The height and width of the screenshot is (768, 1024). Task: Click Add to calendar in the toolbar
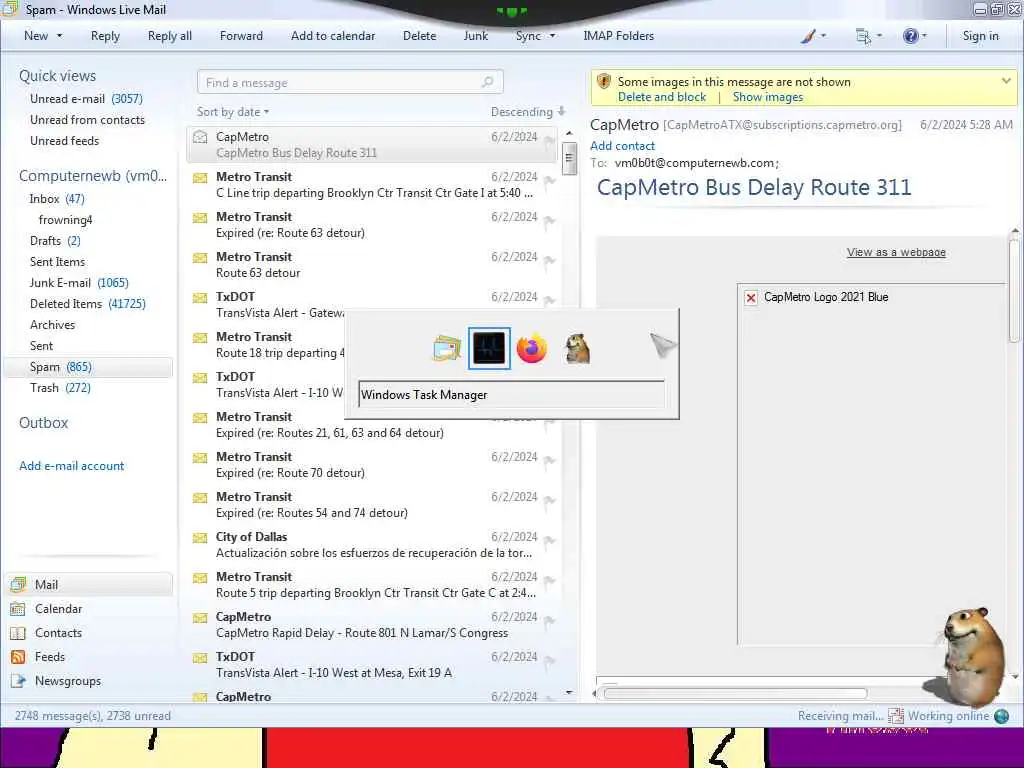tap(333, 36)
